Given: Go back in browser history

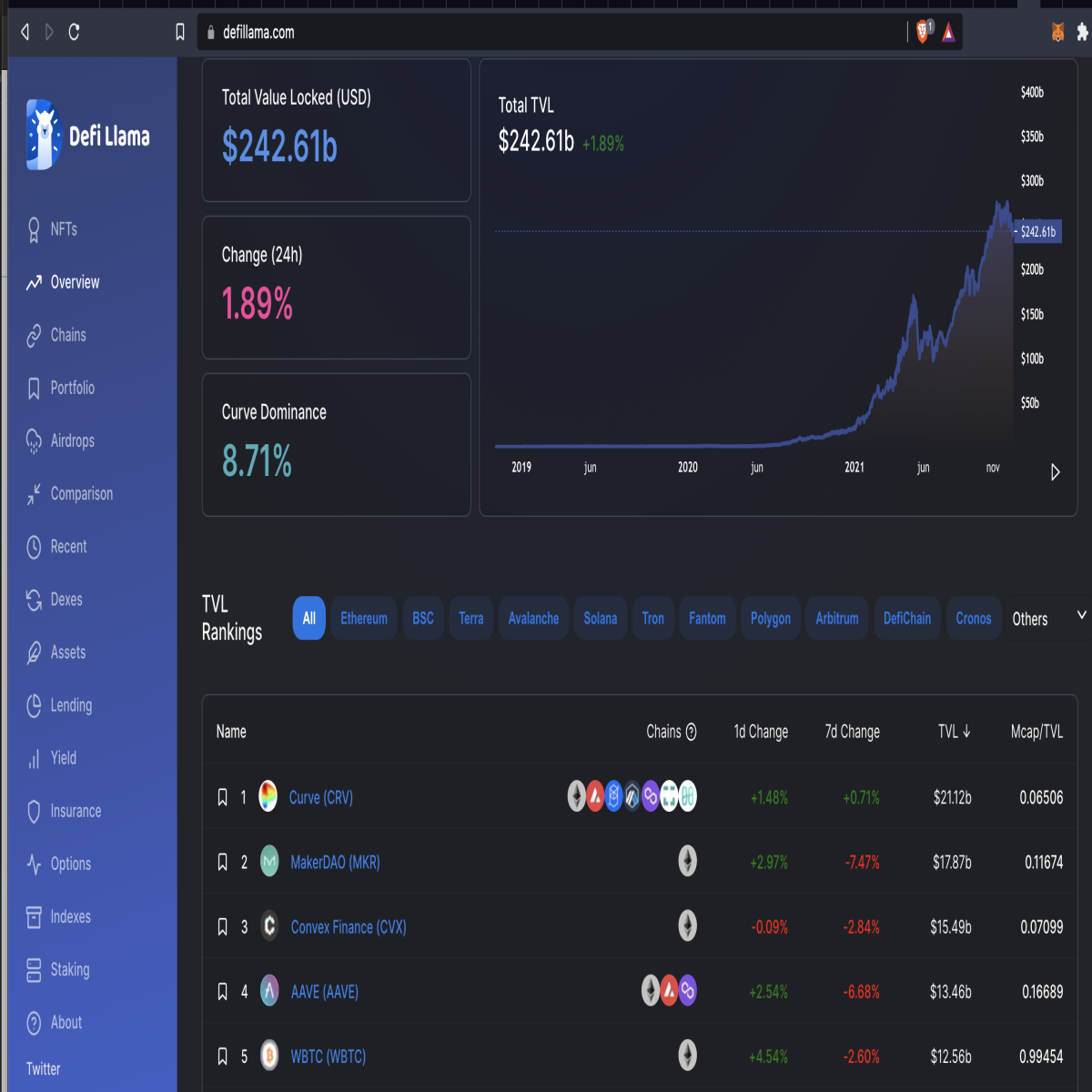Looking at the screenshot, I should point(25,32).
